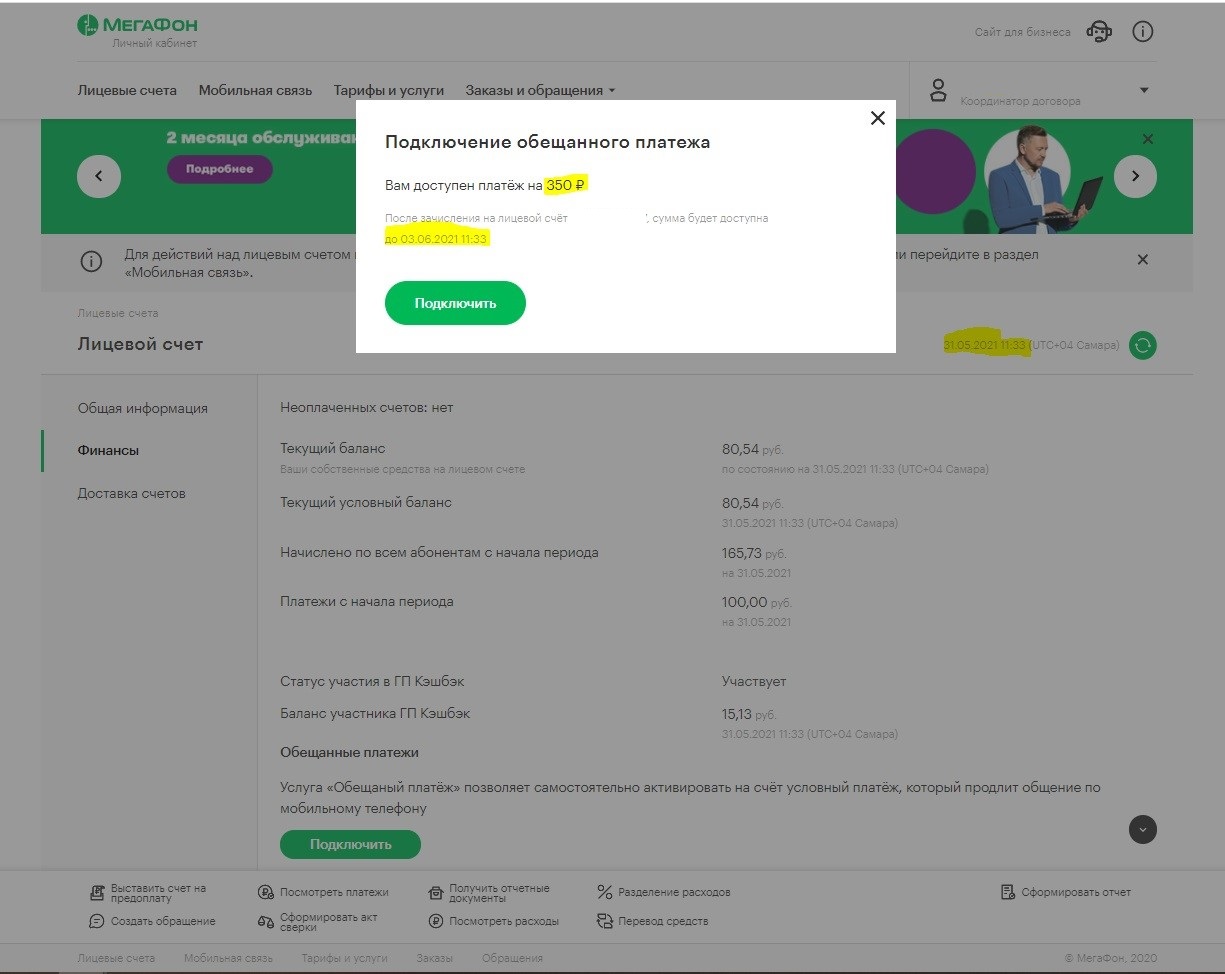
Task: Open footer Лицевые счета link
Action: click(116, 958)
